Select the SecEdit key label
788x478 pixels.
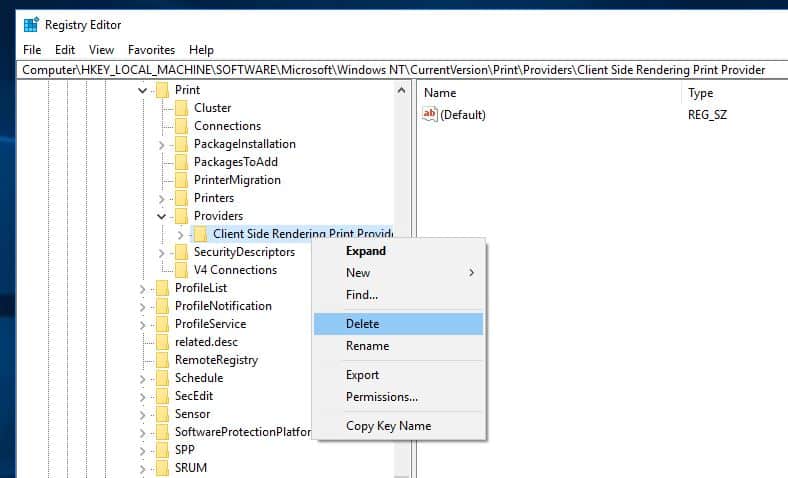coord(194,397)
